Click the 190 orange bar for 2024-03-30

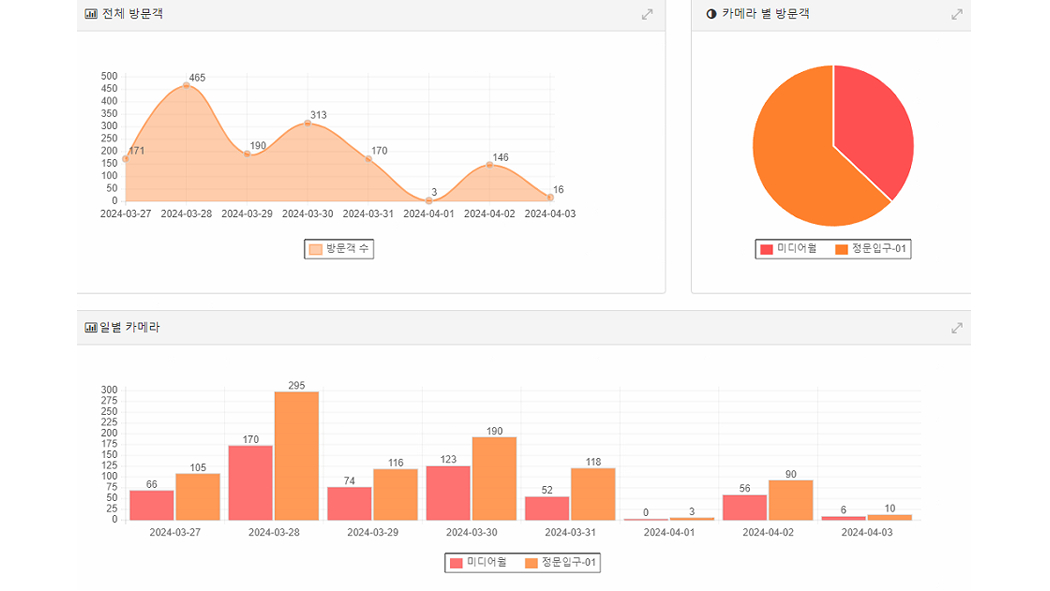tap(494, 478)
